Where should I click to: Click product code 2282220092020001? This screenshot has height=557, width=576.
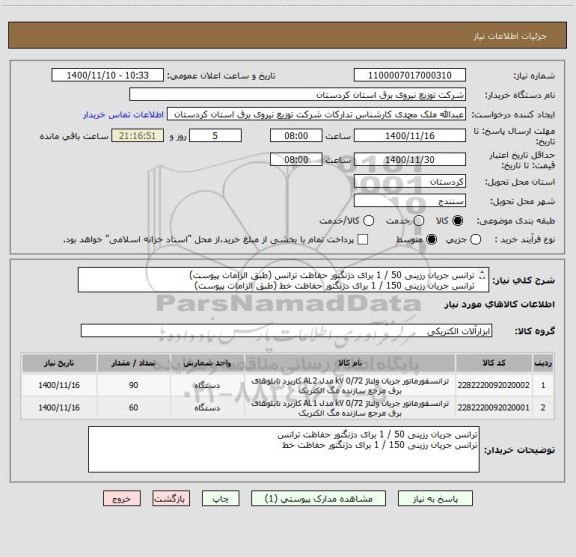[494, 408]
